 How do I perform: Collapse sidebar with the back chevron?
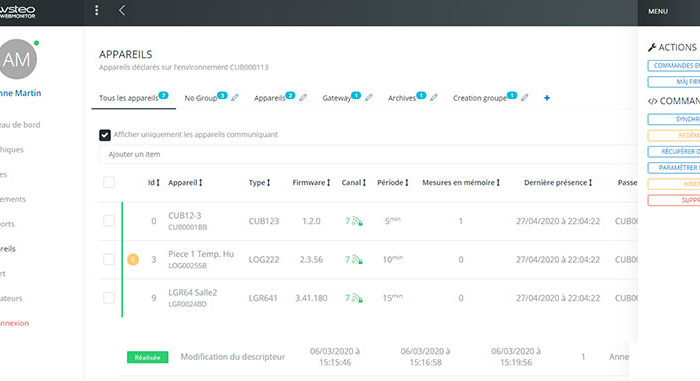coord(122,10)
